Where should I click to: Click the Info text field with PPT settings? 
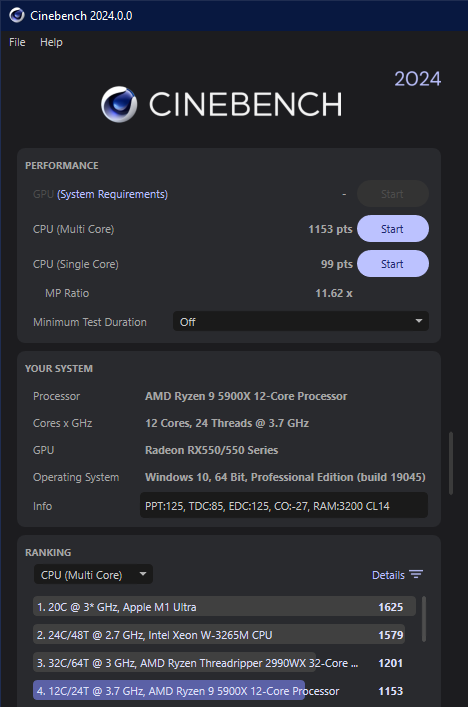click(x=284, y=505)
